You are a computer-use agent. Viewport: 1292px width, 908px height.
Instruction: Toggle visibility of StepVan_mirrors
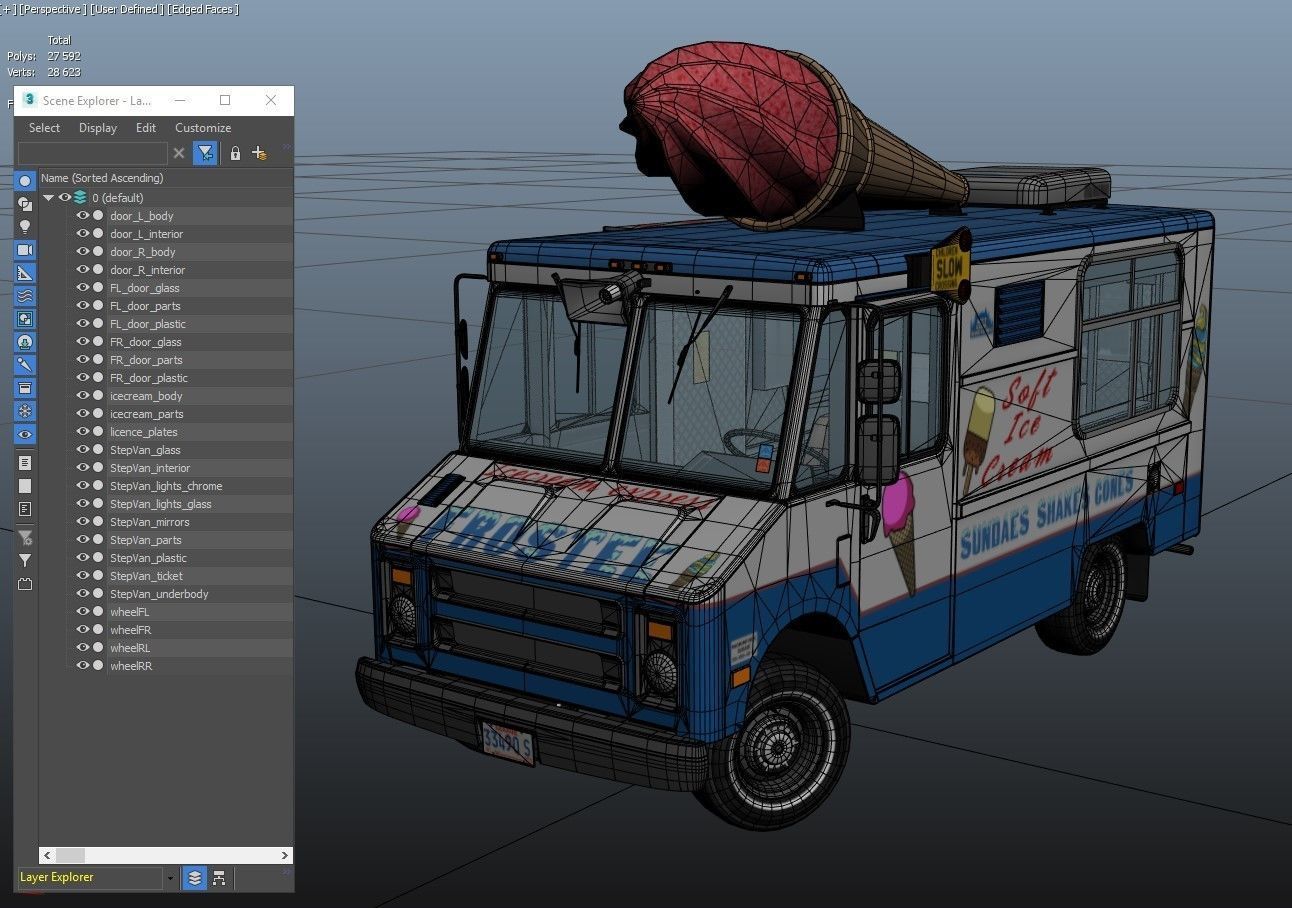[x=83, y=522]
